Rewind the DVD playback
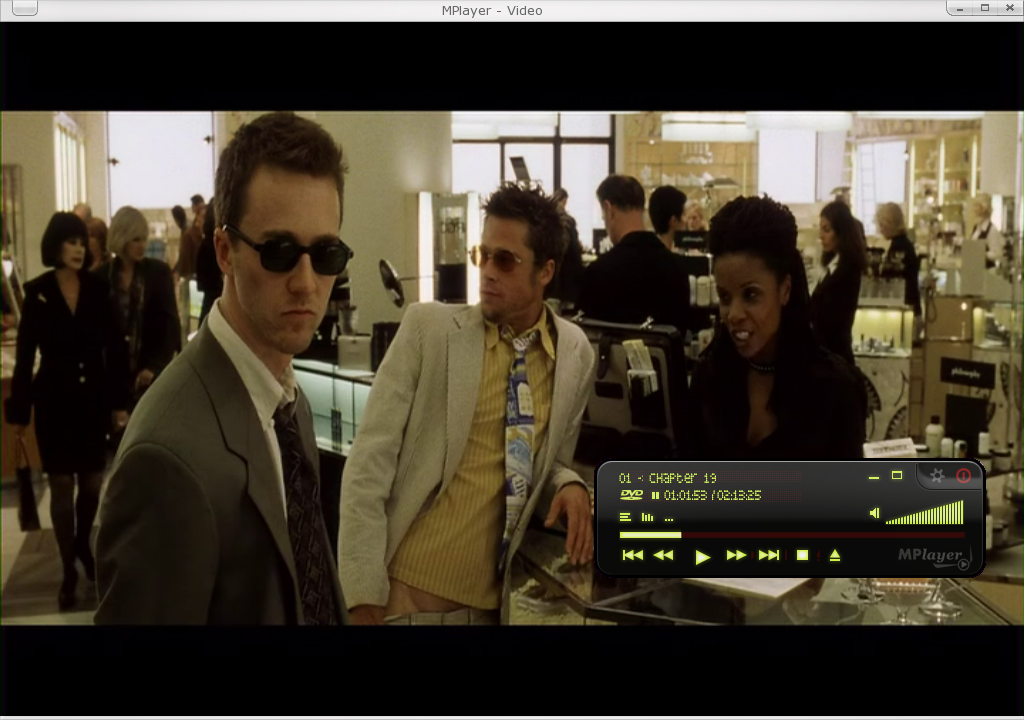The image size is (1024, 720). coord(663,555)
